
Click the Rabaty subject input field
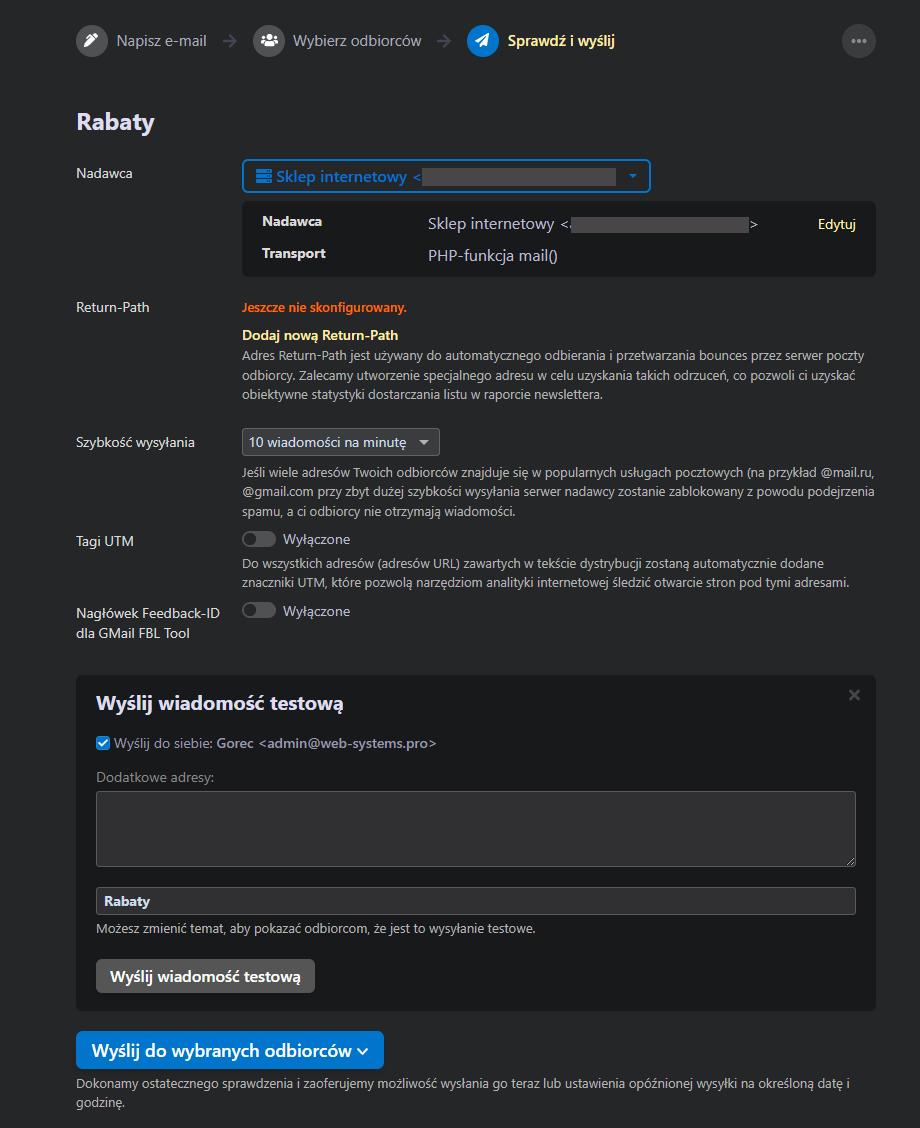(475, 901)
